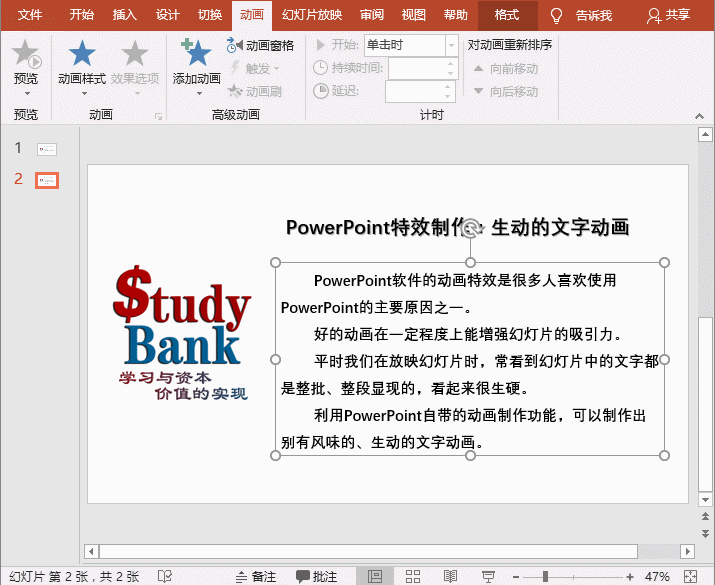Image resolution: width=715 pixels, height=585 pixels.
Task: Click the top-left text box resize handle
Action: [x=275, y=263]
